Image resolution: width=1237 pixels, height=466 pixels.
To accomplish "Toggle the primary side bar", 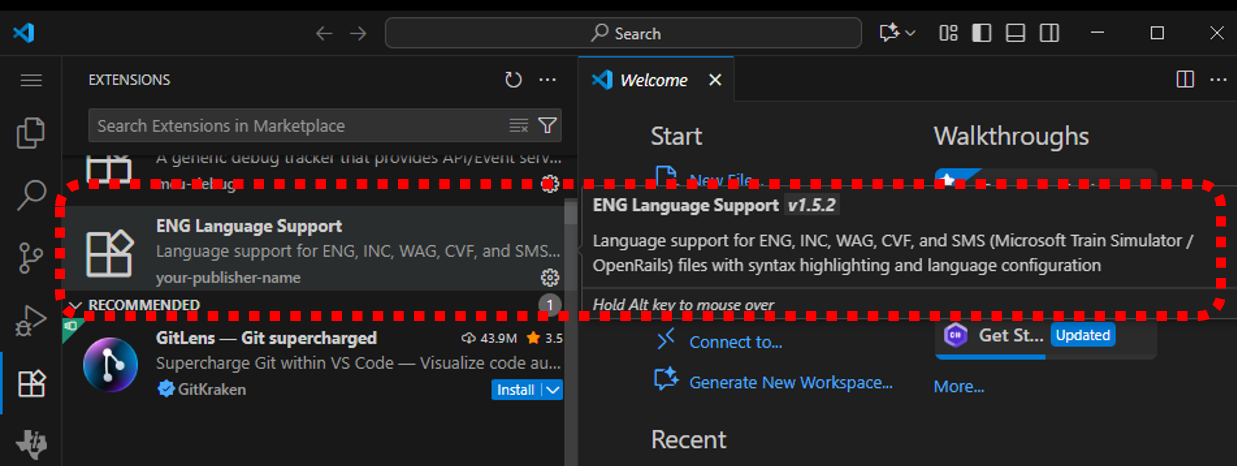I will [982, 33].
